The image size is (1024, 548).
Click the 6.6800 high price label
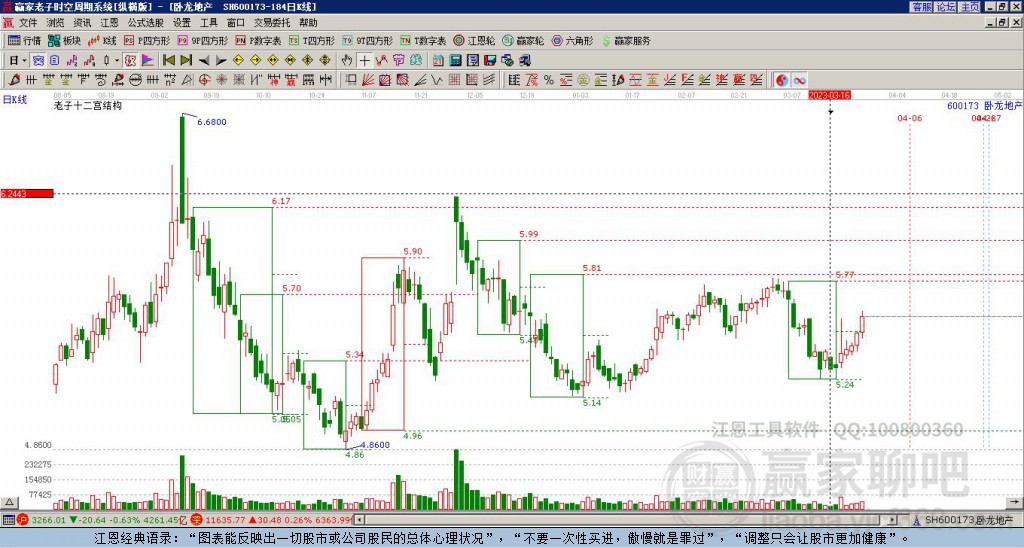pos(212,122)
